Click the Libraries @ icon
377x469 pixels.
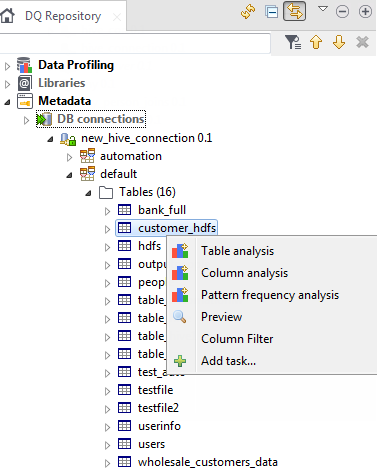point(25,83)
